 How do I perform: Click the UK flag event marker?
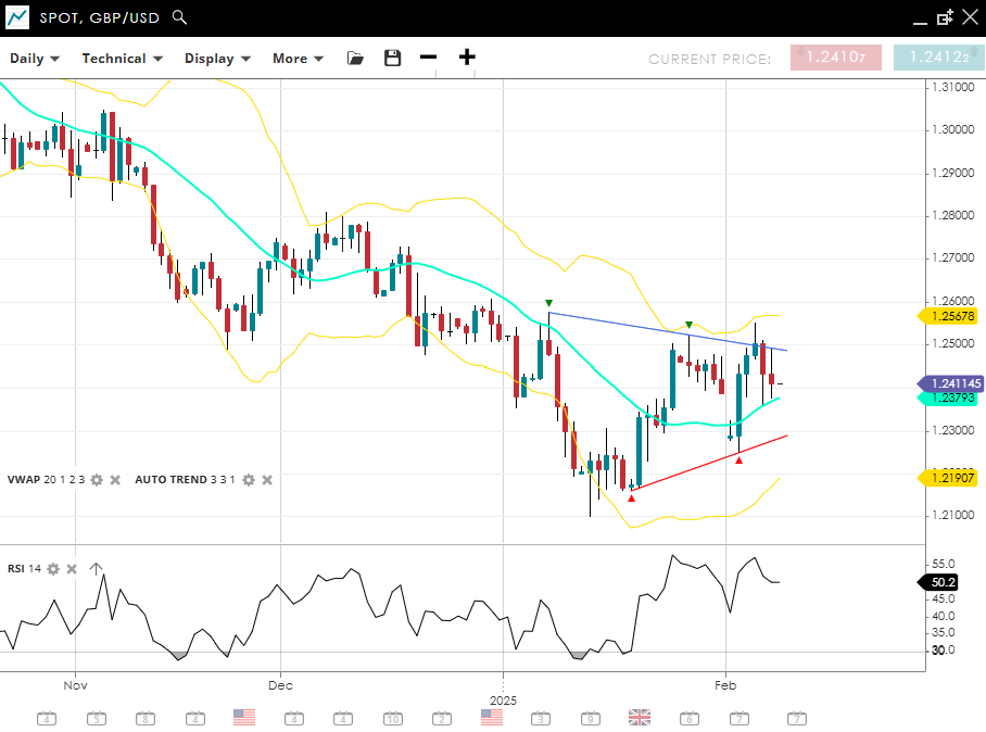[639, 717]
